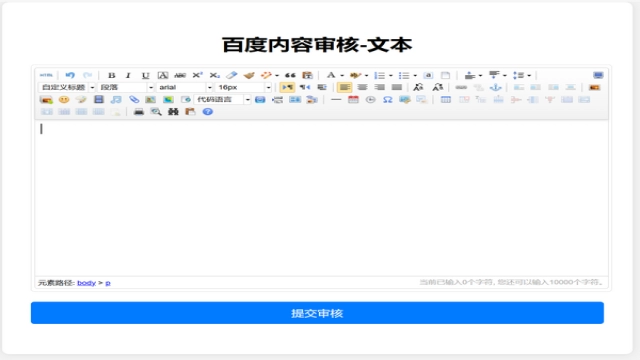The height and width of the screenshot is (360, 640).
Task: Click the 百度内容审核-文本 heading
Action: pyautogui.click(x=317, y=44)
